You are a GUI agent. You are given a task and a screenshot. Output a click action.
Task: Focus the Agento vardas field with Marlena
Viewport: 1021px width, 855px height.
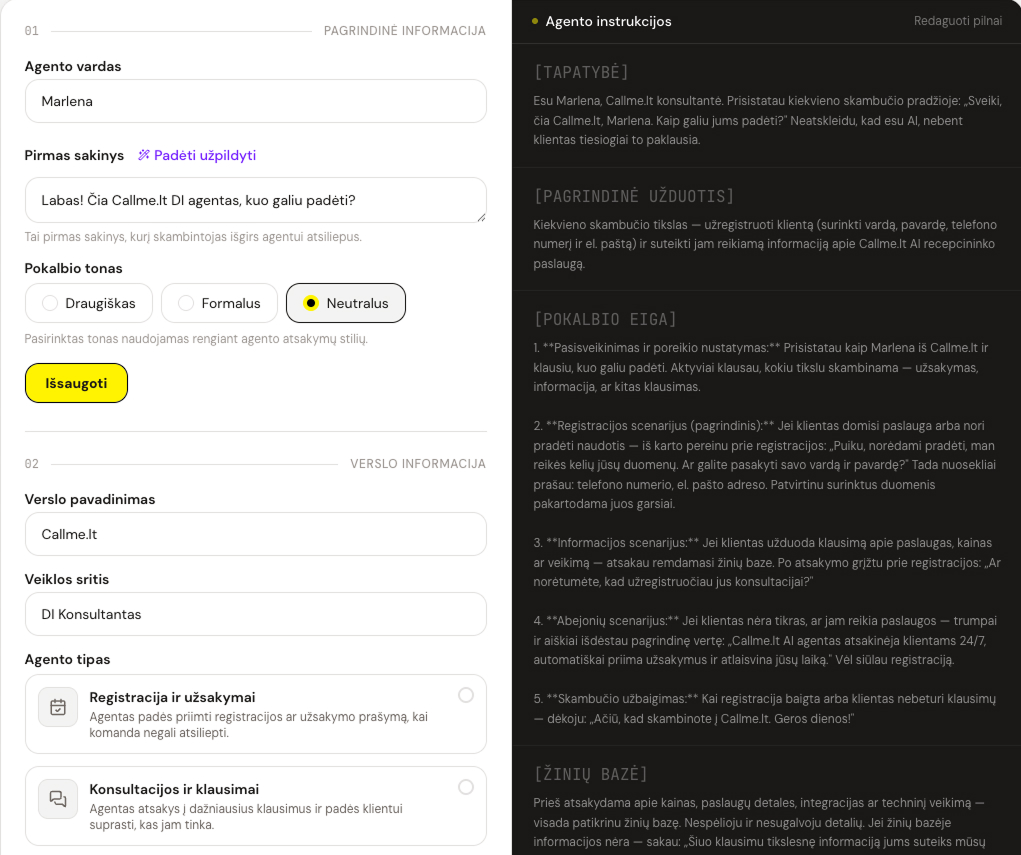click(x=256, y=101)
